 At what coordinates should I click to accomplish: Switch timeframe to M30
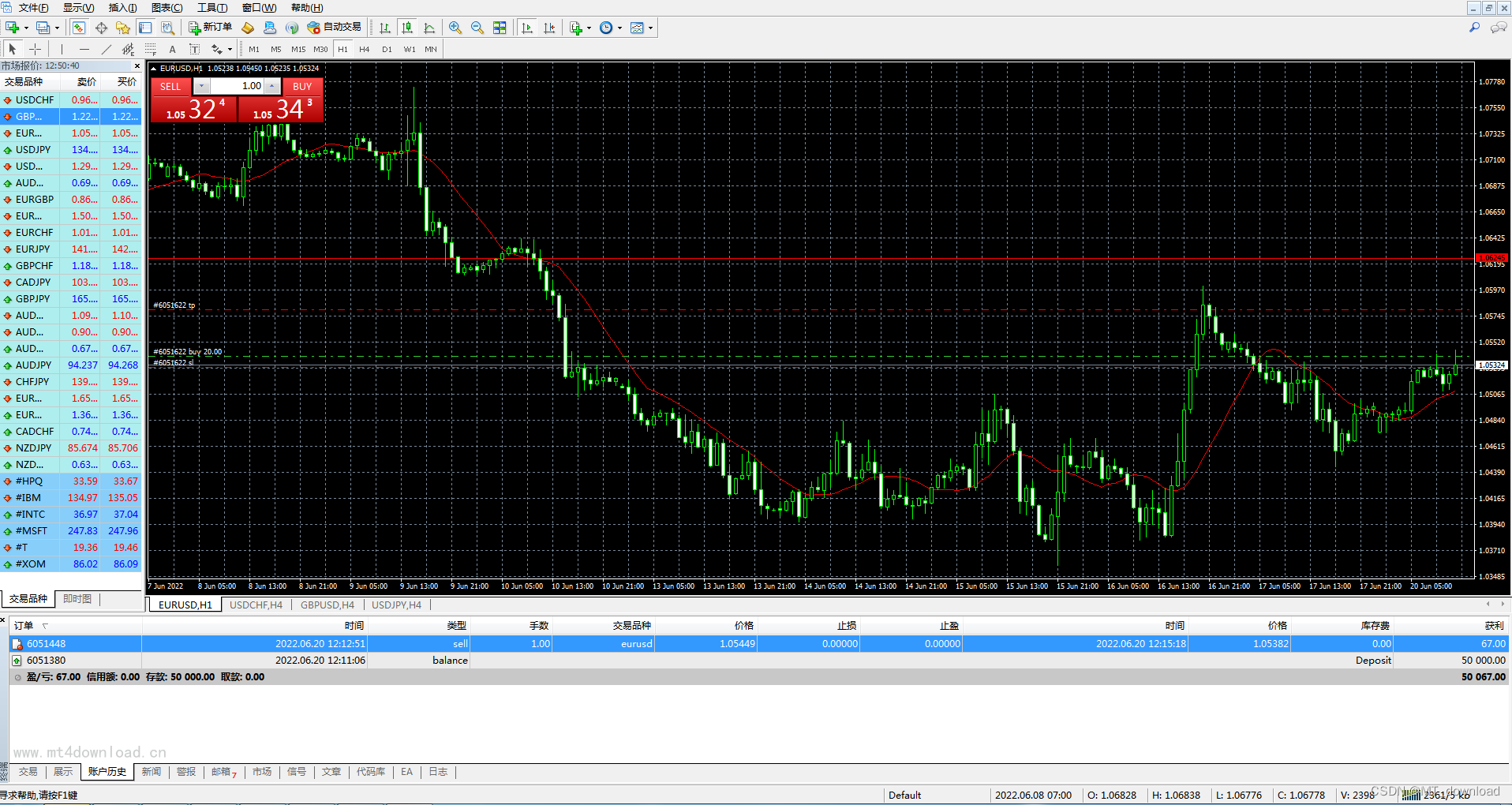320,49
